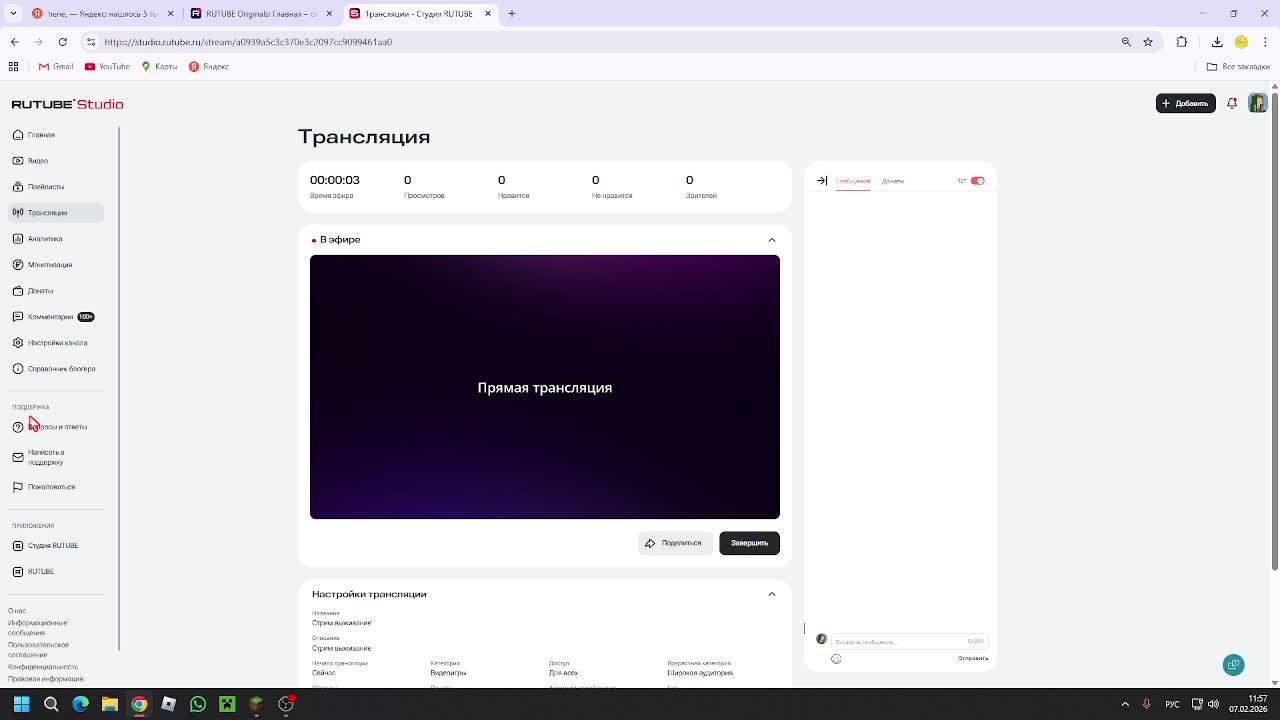The image size is (1280, 720).
Task: Switch to Сообщения chat tab
Action: tap(853, 181)
